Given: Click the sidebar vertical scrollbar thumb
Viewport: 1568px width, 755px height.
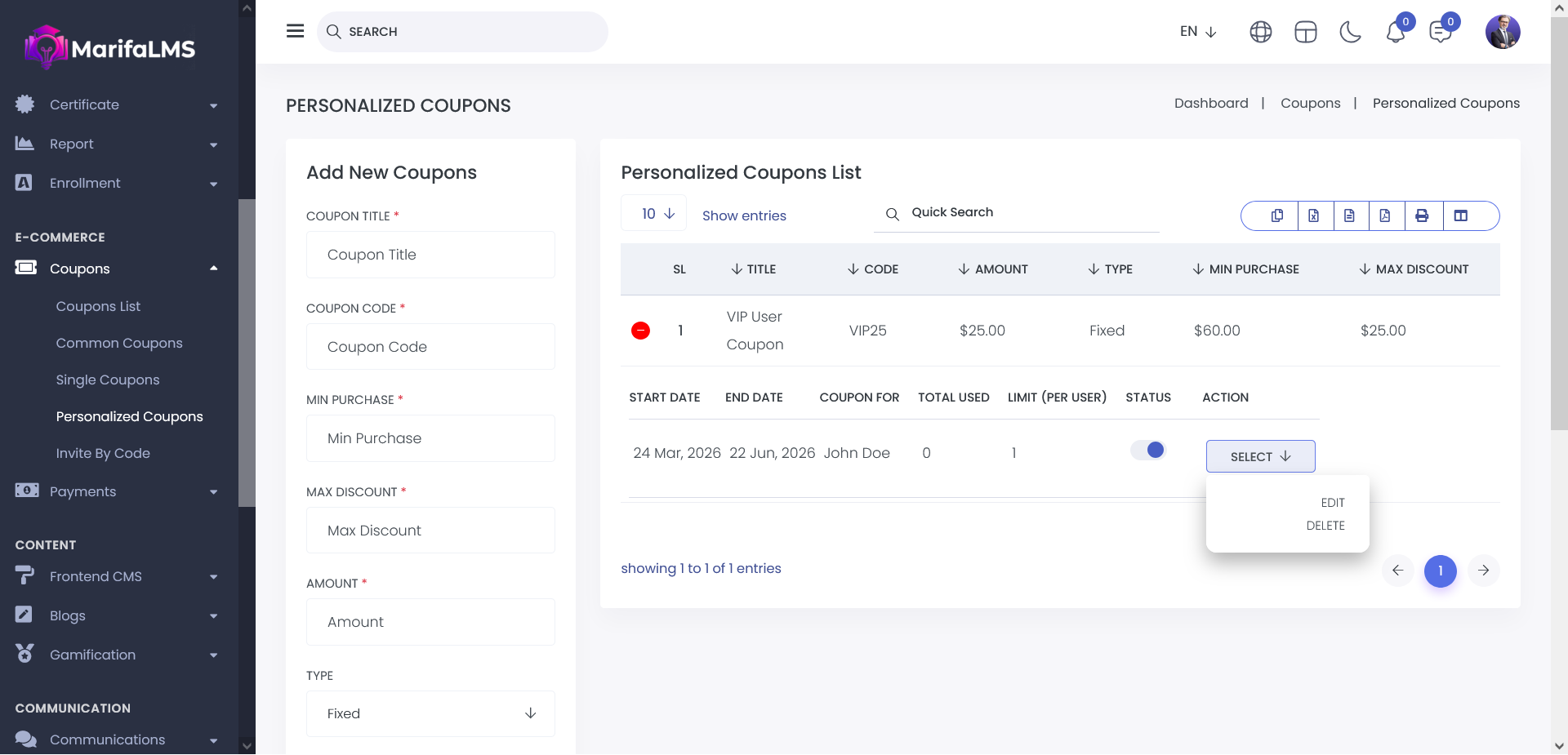Looking at the screenshot, I should [247, 351].
